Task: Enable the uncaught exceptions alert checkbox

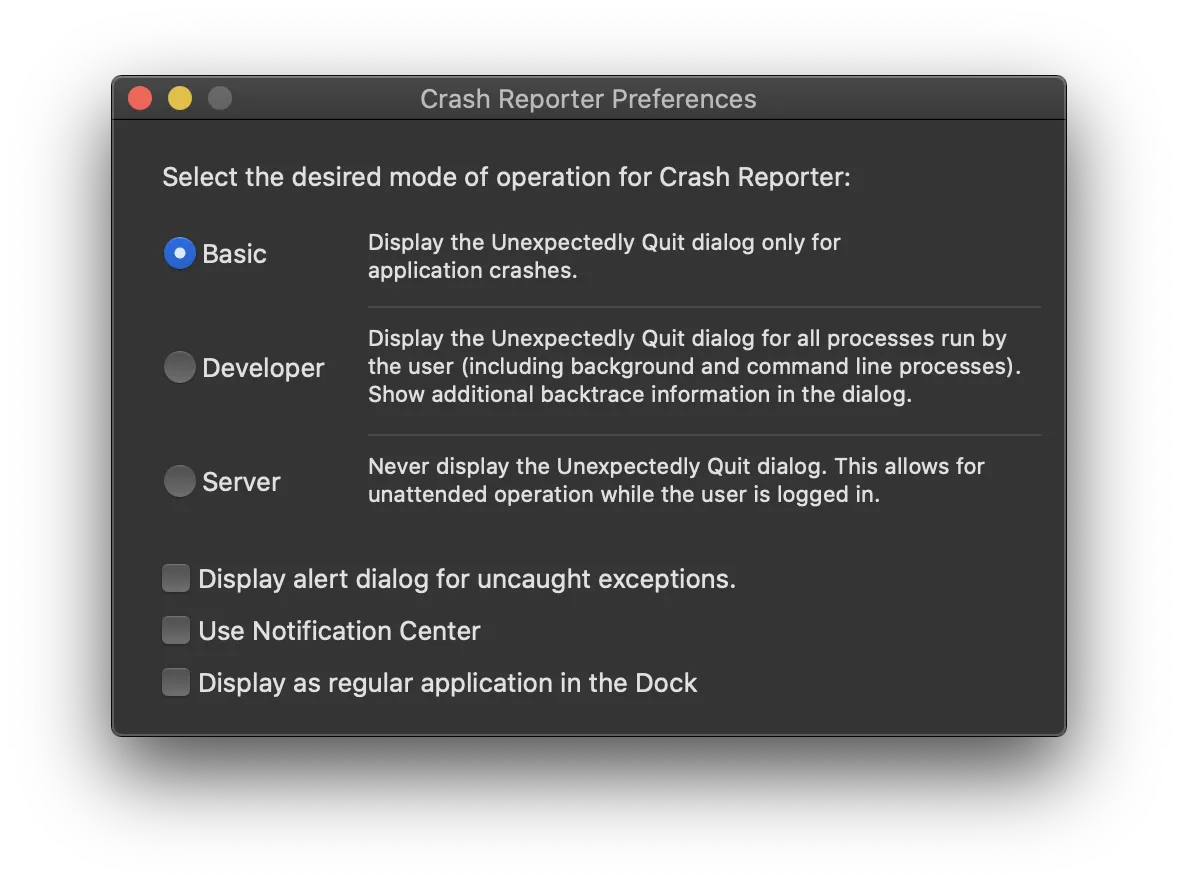Action: 176,579
